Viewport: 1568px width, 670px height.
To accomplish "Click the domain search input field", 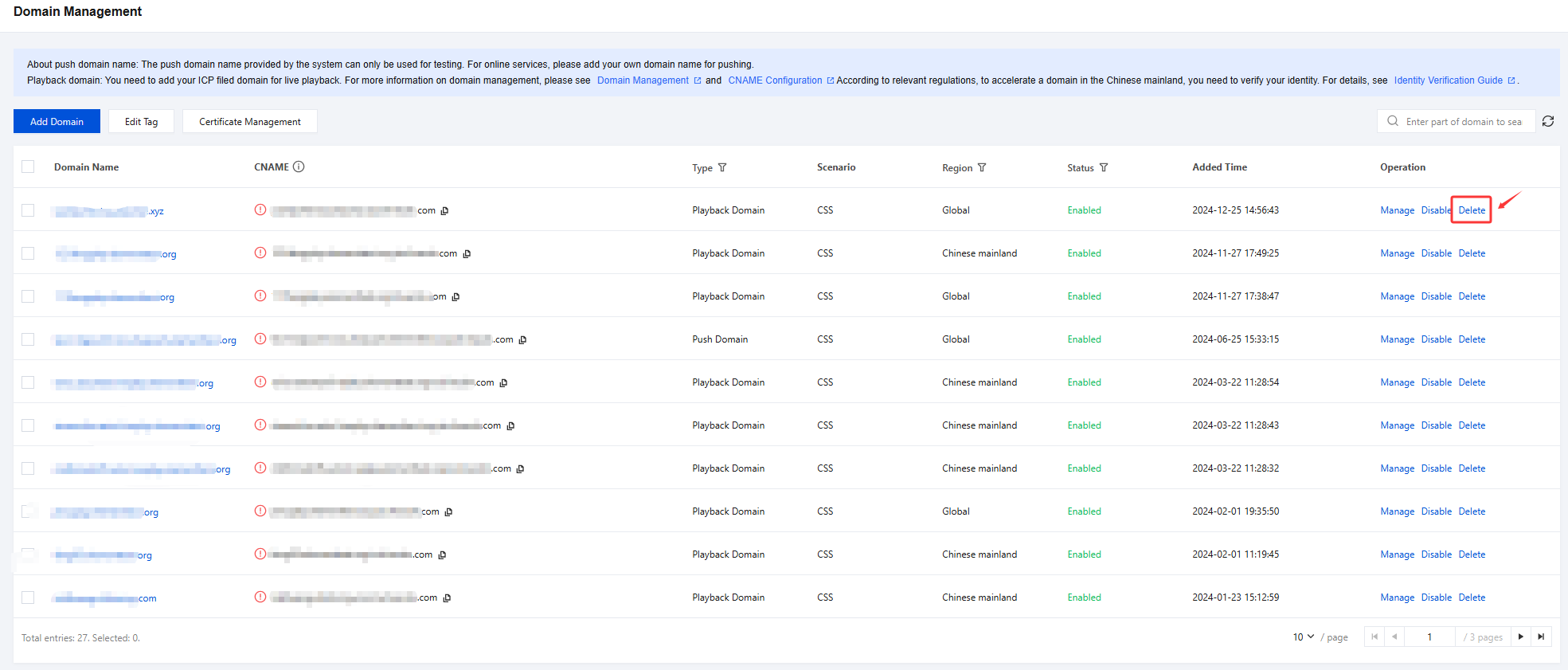I will (1464, 121).
